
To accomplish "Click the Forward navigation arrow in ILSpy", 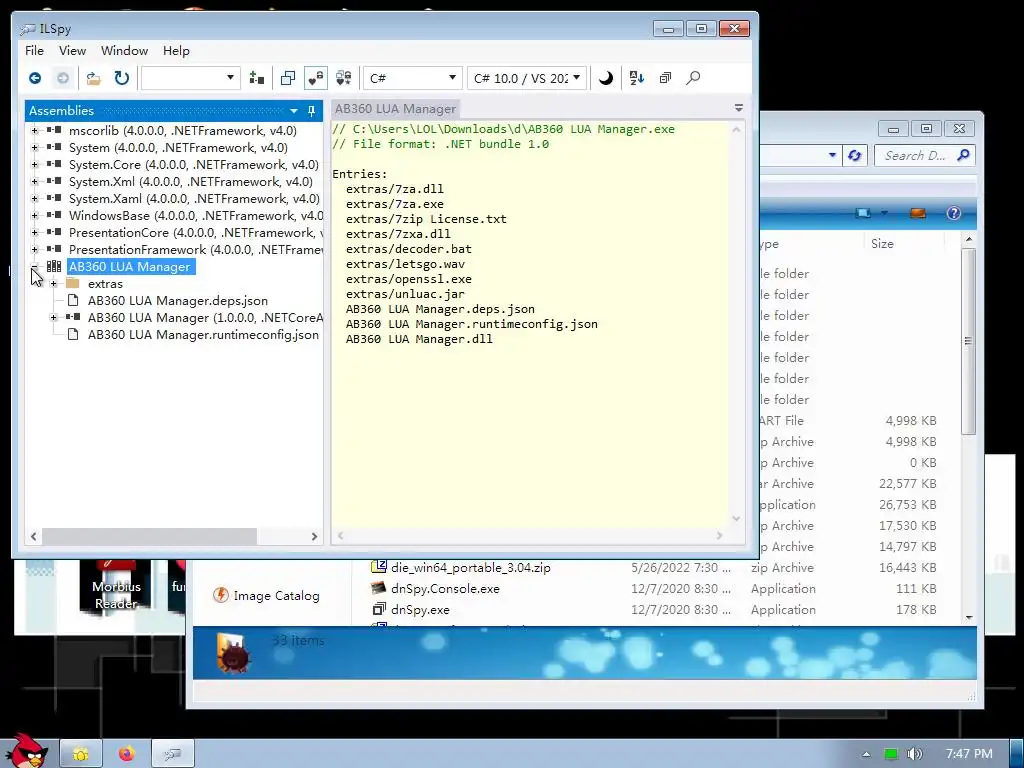I will pyautogui.click(x=63, y=78).
